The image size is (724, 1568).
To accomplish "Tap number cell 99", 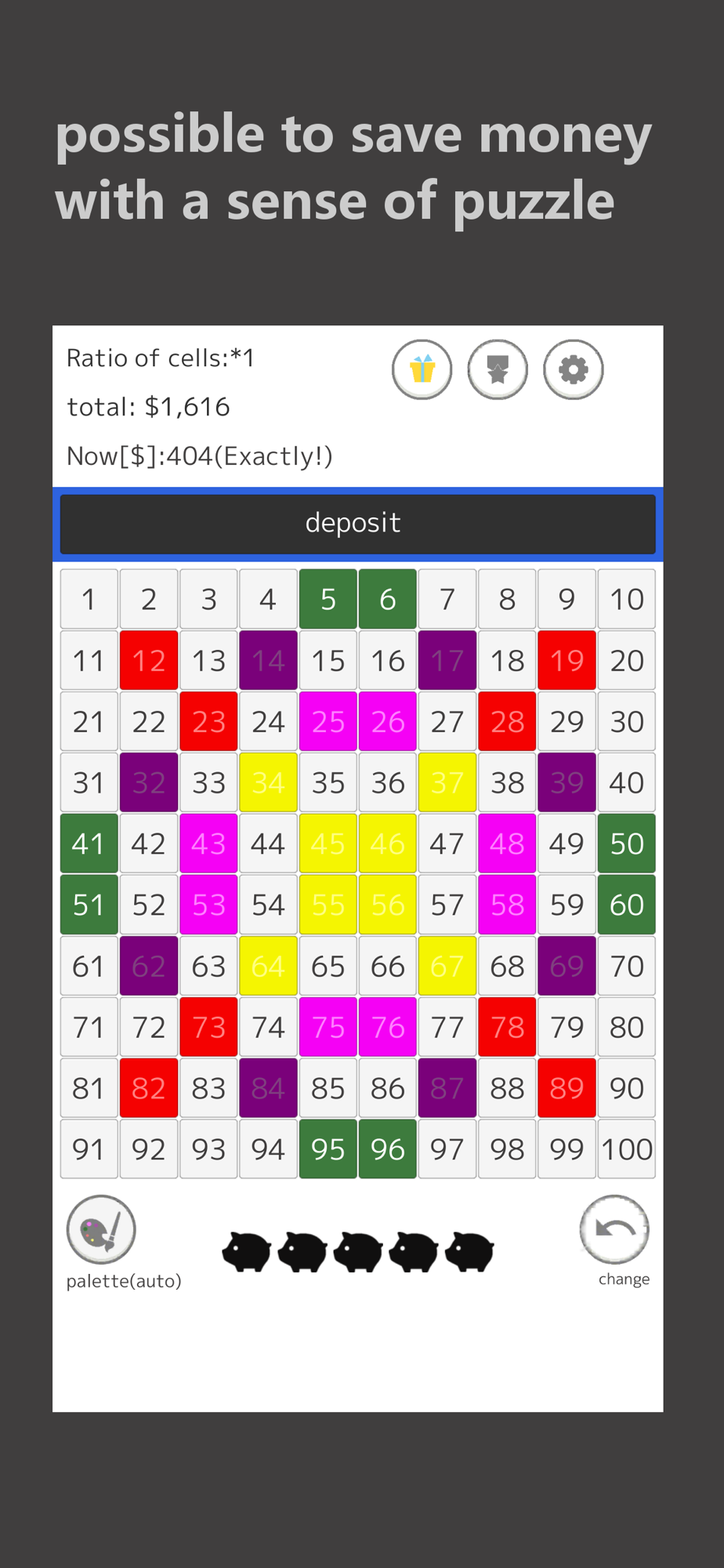I will pyautogui.click(x=567, y=1149).
